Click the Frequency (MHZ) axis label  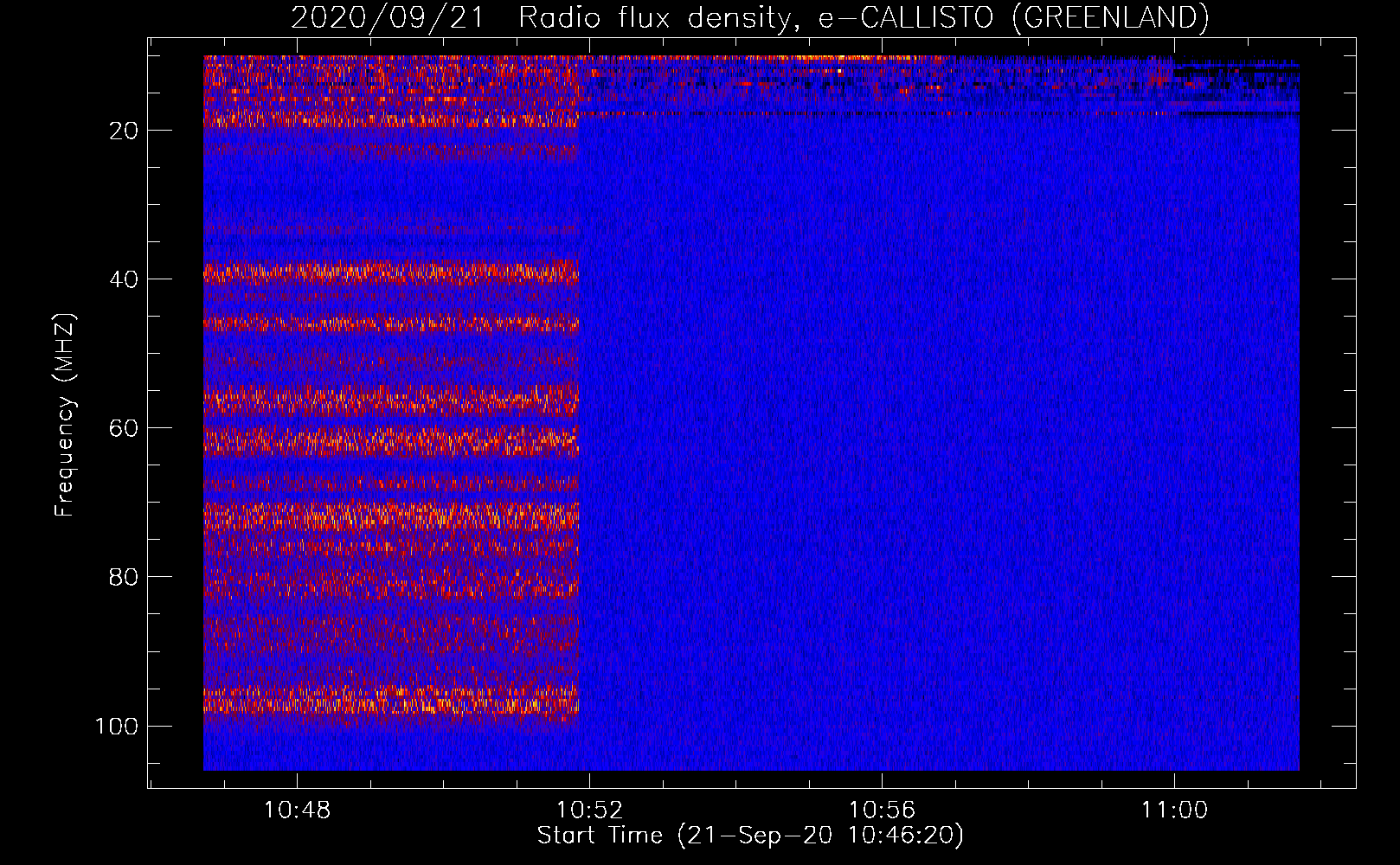point(64,415)
